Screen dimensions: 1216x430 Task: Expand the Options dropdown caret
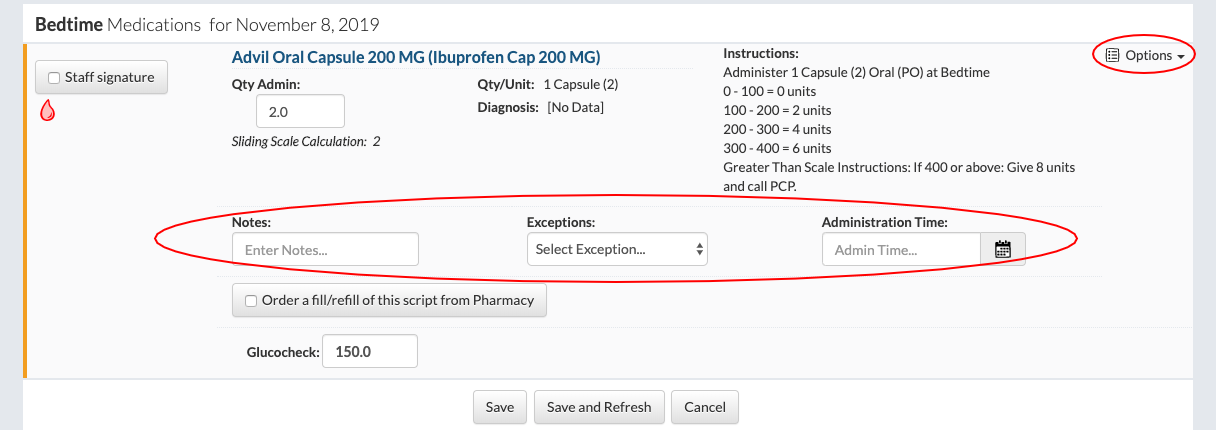click(1181, 57)
